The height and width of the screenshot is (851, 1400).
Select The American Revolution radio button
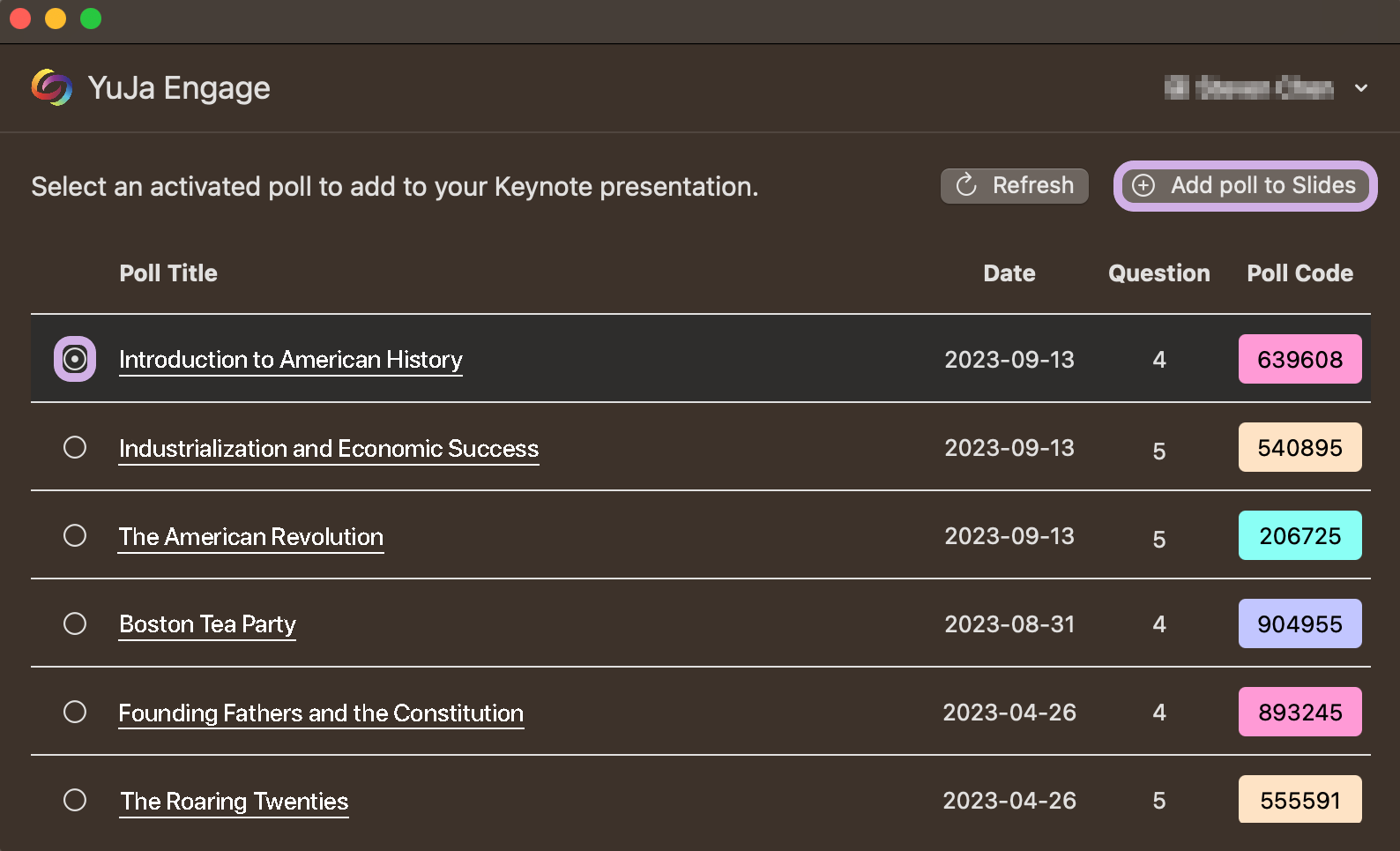(x=75, y=535)
